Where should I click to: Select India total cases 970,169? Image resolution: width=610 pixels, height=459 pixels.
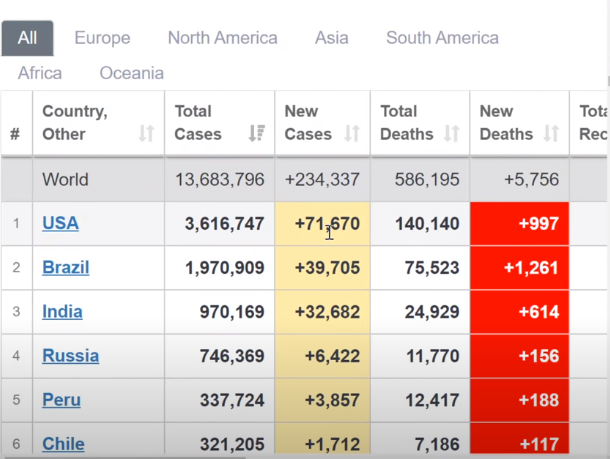pyautogui.click(x=232, y=312)
